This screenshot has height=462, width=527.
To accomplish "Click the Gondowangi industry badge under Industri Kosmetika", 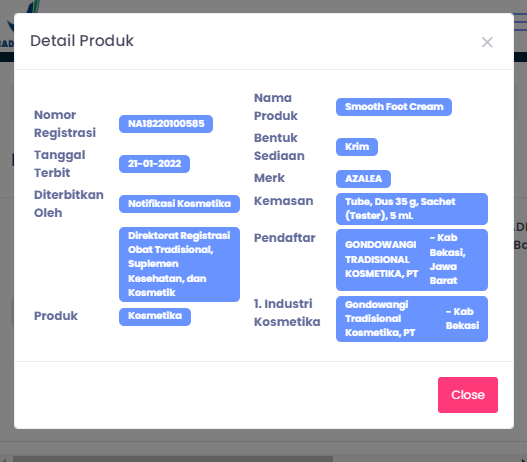I will tap(412, 319).
